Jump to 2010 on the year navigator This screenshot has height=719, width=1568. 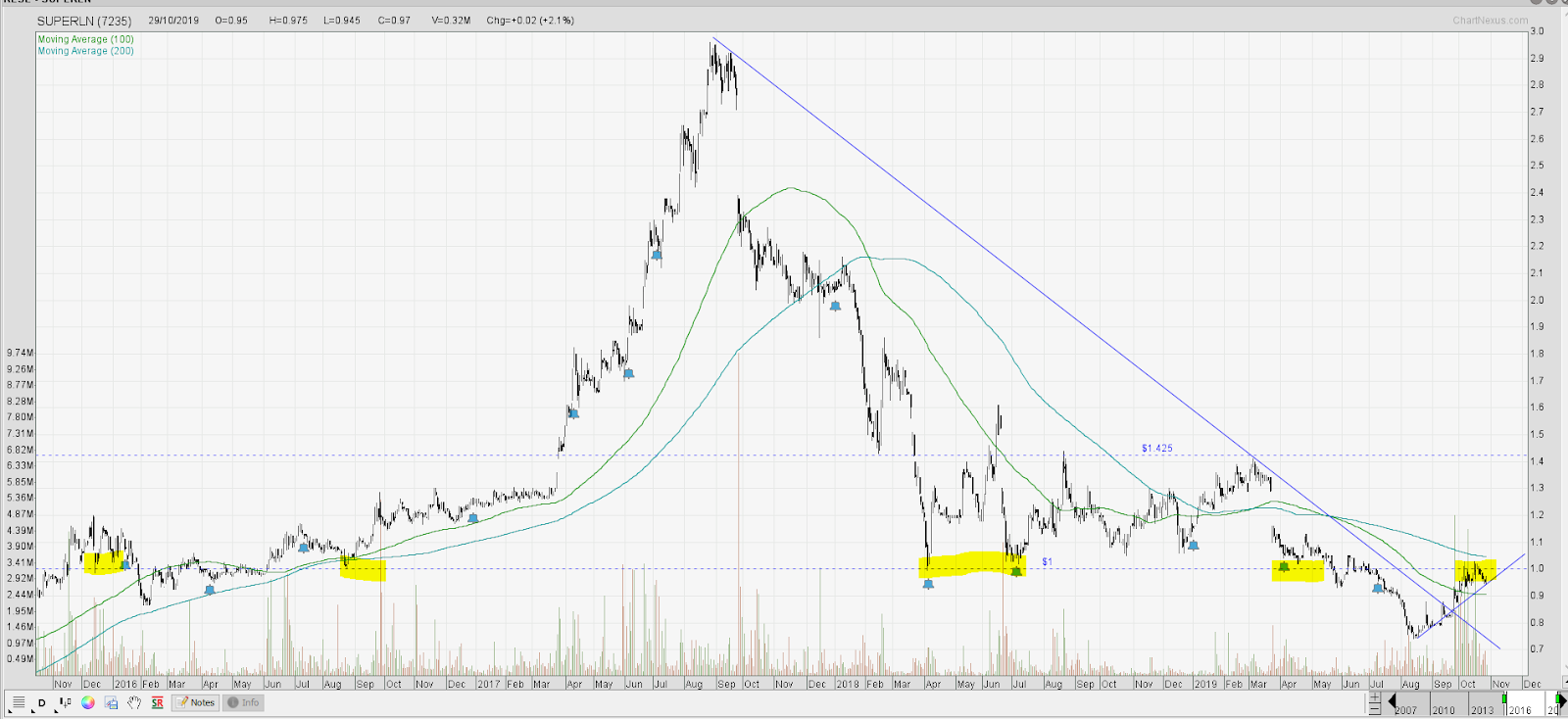point(1444,710)
